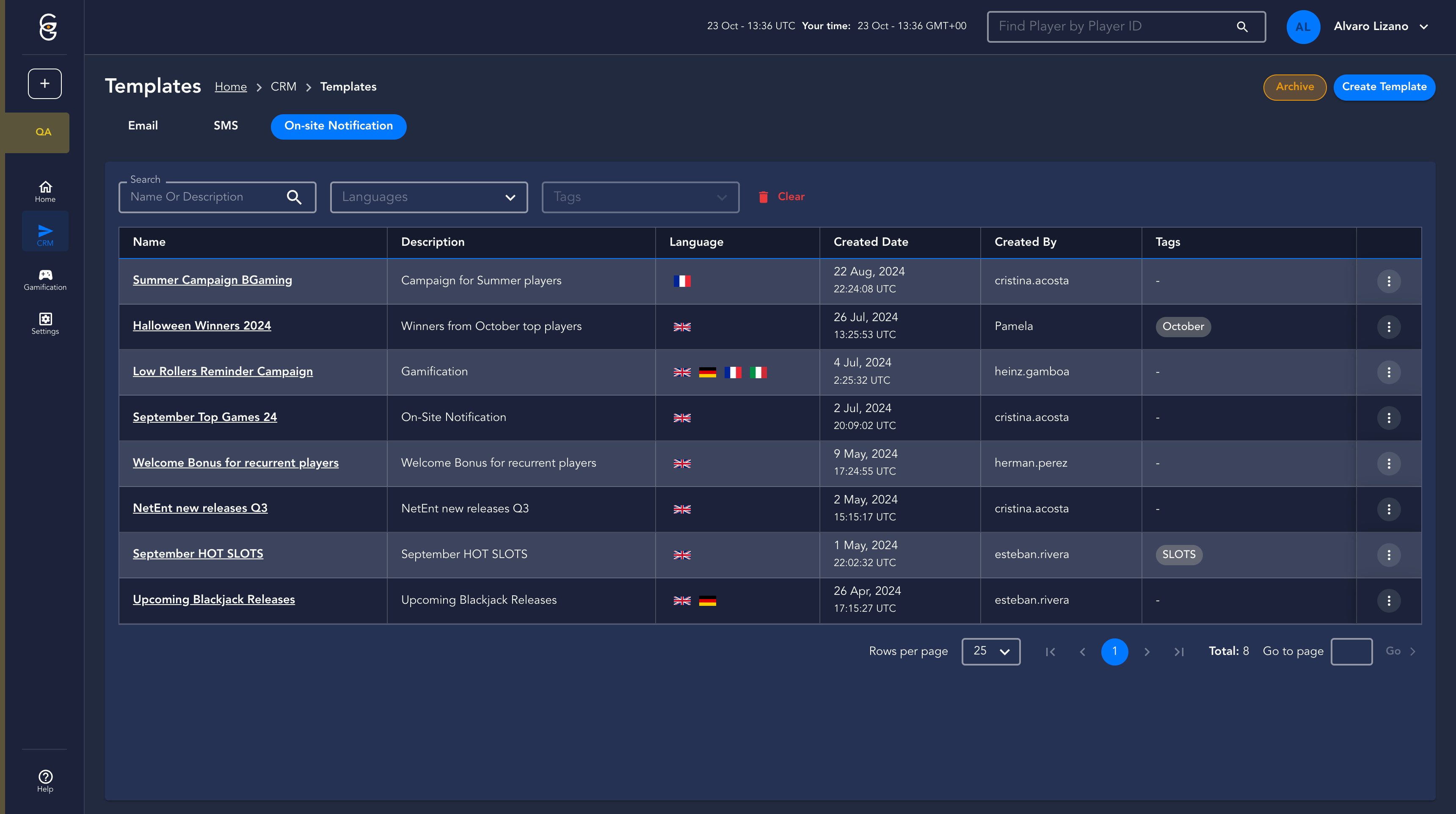The image size is (1456, 814).
Task: Click the Home sidebar icon
Action: click(x=45, y=191)
